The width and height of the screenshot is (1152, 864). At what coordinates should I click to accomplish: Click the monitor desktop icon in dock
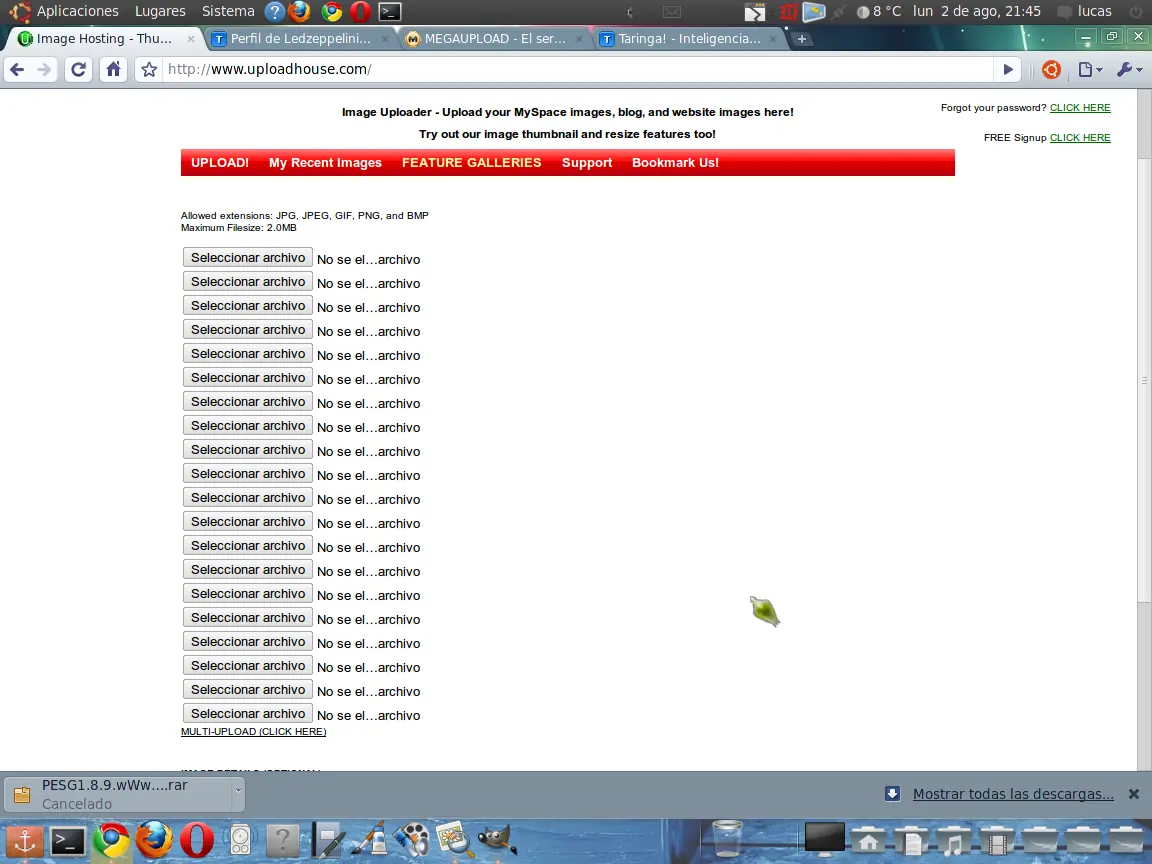click(824, 838)
